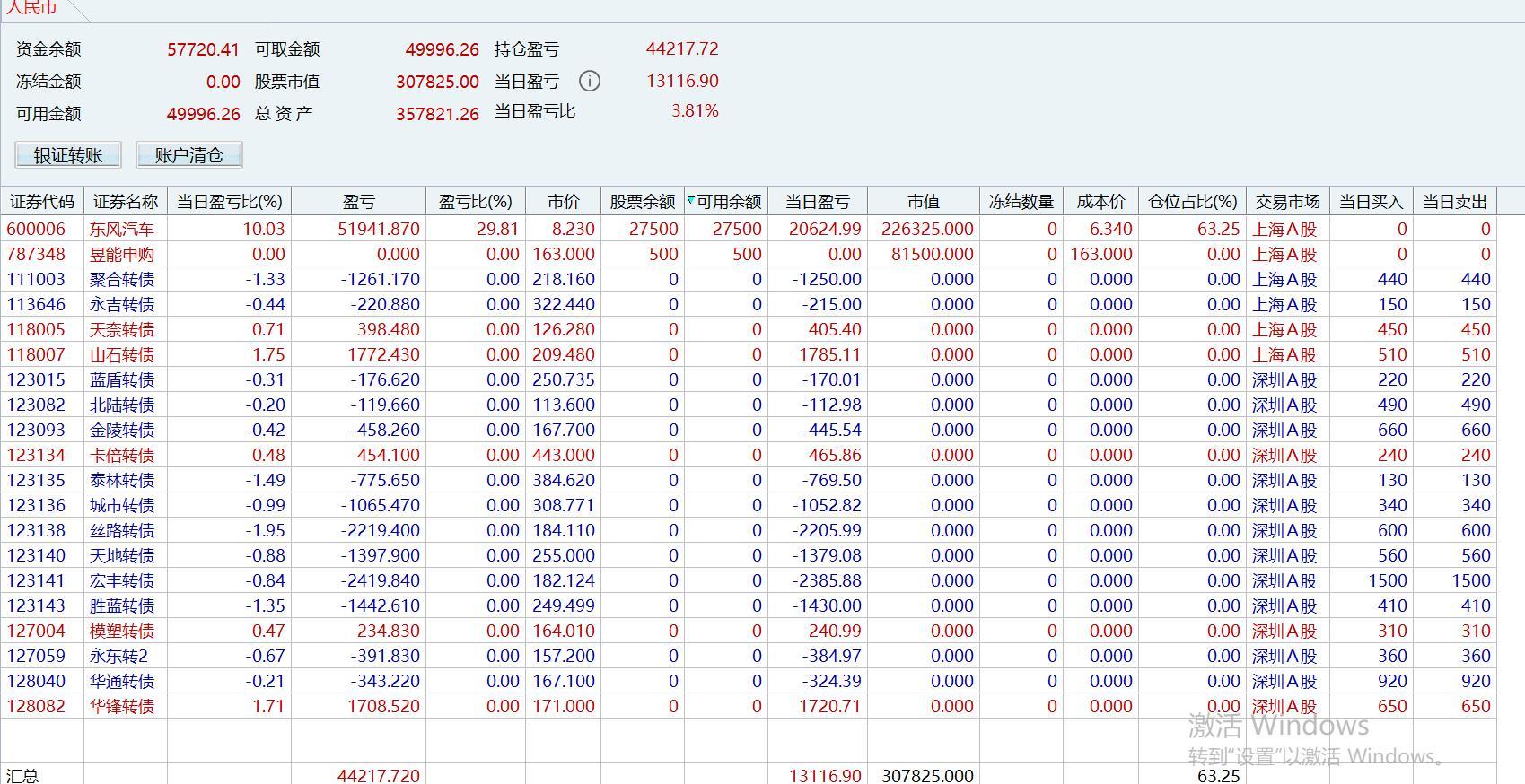Click 东风汽车 profit value 51941.870

[x=379, y=229]
